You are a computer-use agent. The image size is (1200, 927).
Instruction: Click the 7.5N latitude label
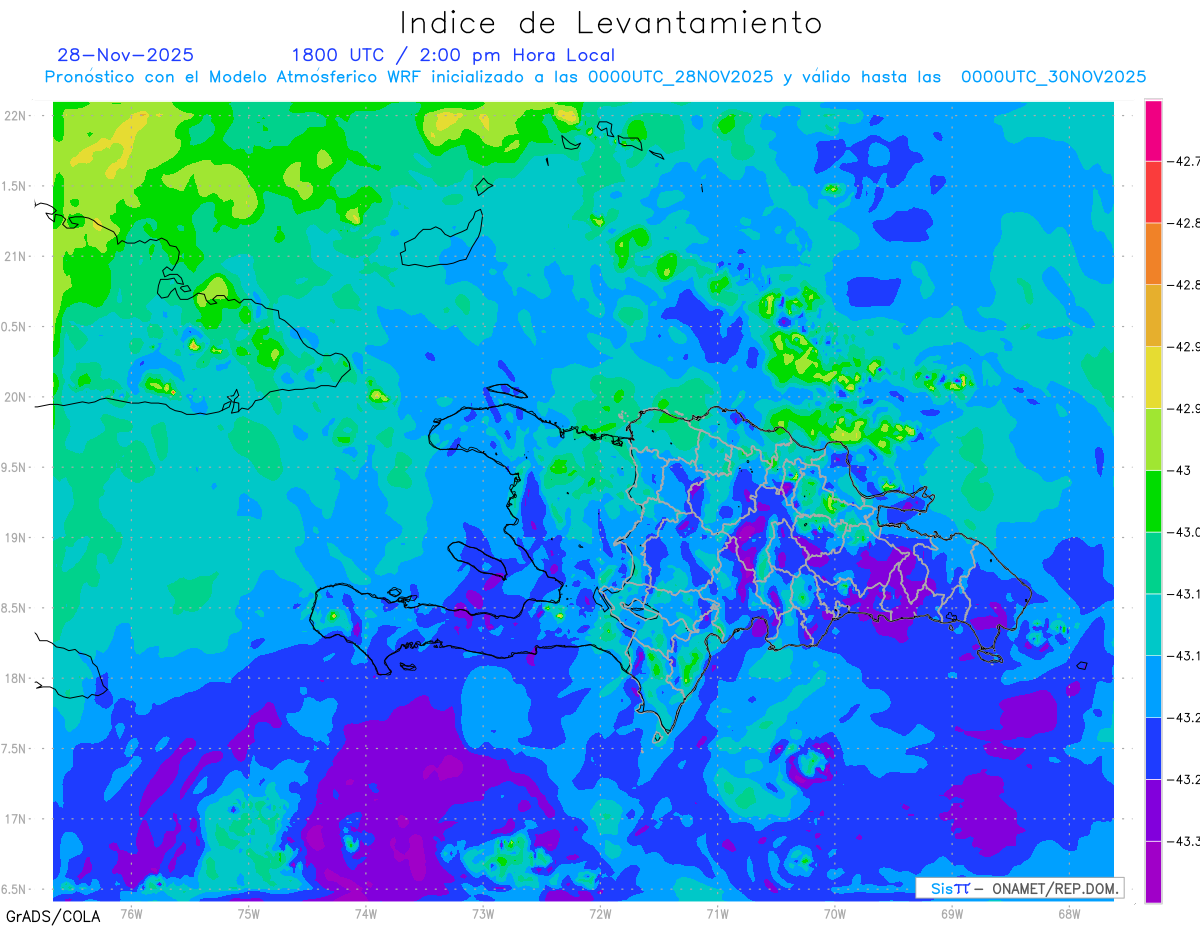pos(13,749)
